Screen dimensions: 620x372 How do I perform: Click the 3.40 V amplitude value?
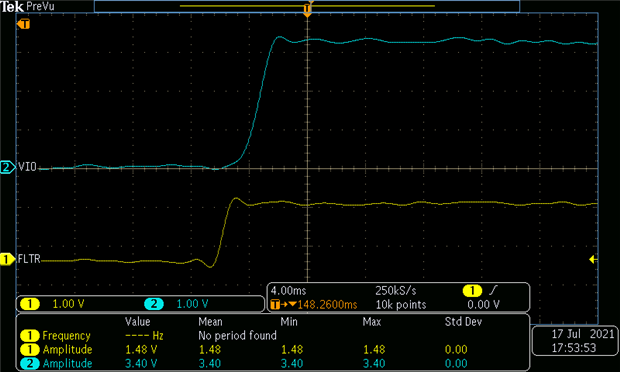click(141, 363)
